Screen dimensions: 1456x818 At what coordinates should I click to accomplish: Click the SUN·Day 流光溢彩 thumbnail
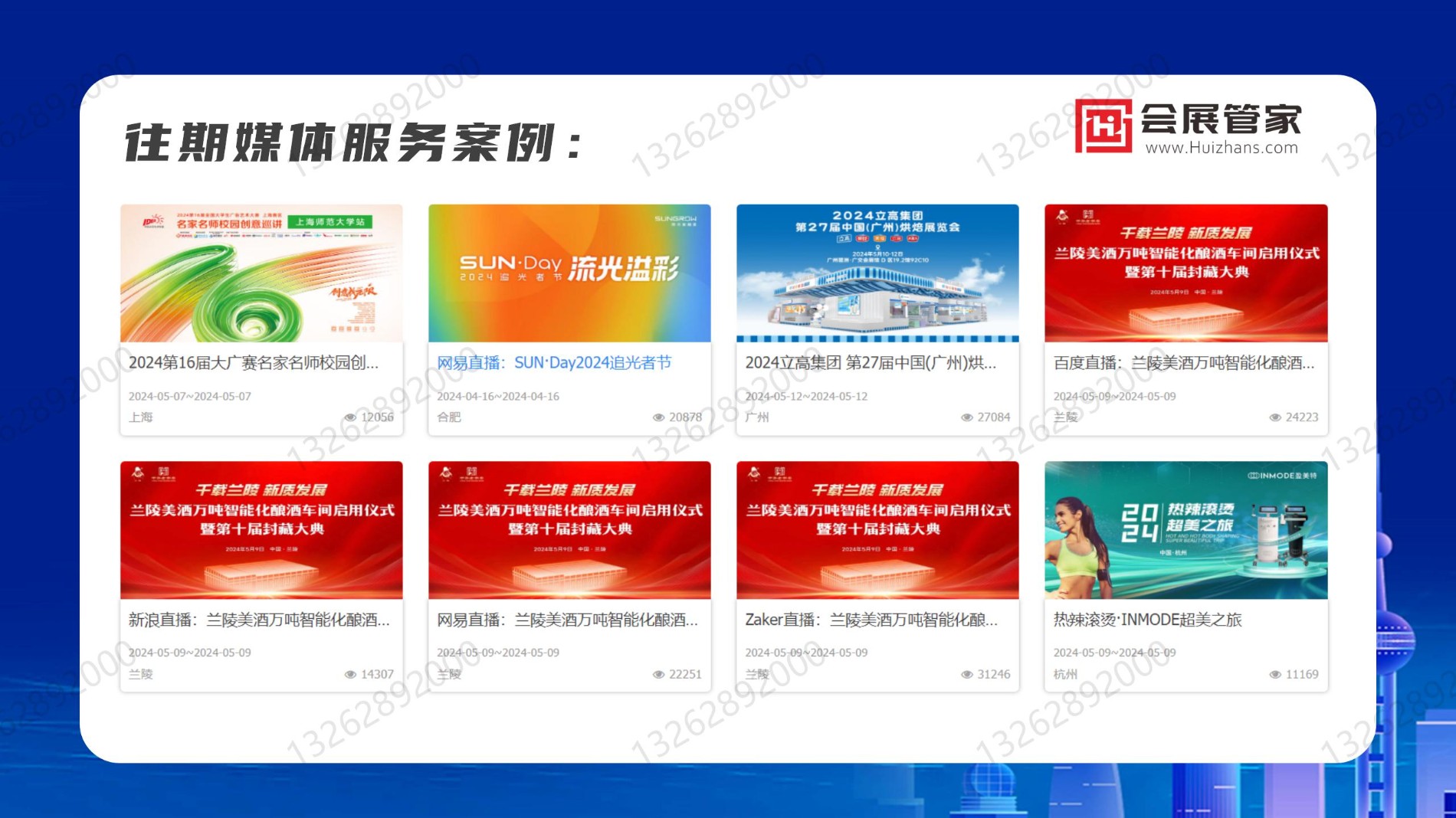tap(569, 273)
